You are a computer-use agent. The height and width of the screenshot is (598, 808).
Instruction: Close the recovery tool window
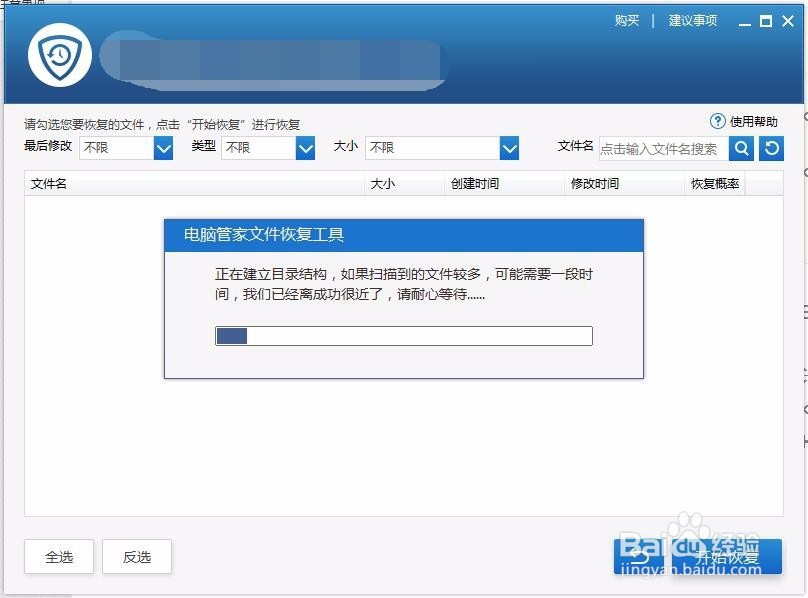(788, 21)
